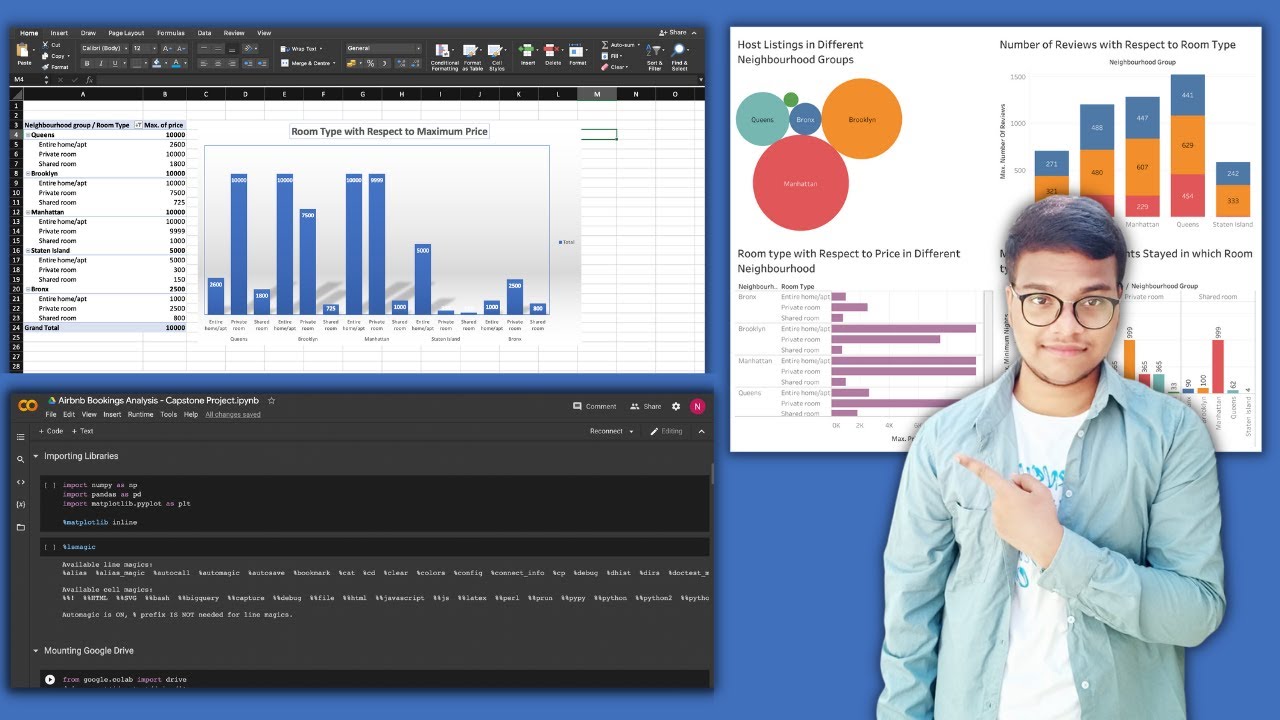
Task: Click the + Text button
Action: coord(83,431)
